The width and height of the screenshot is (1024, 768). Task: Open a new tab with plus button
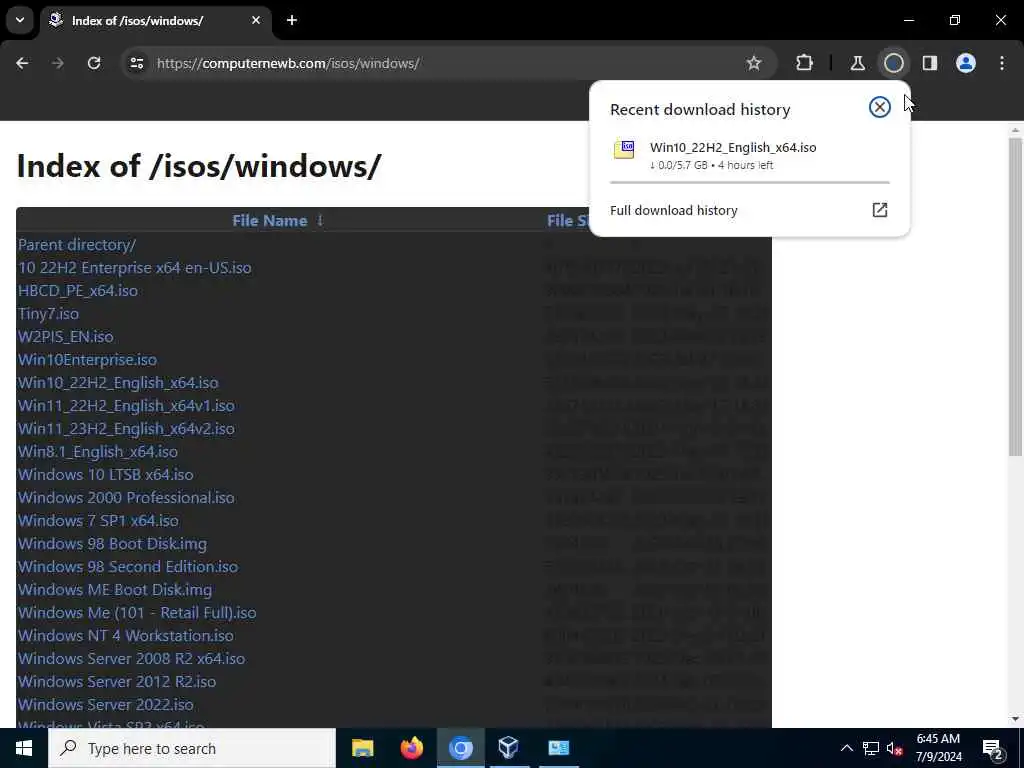coord(292,20)
